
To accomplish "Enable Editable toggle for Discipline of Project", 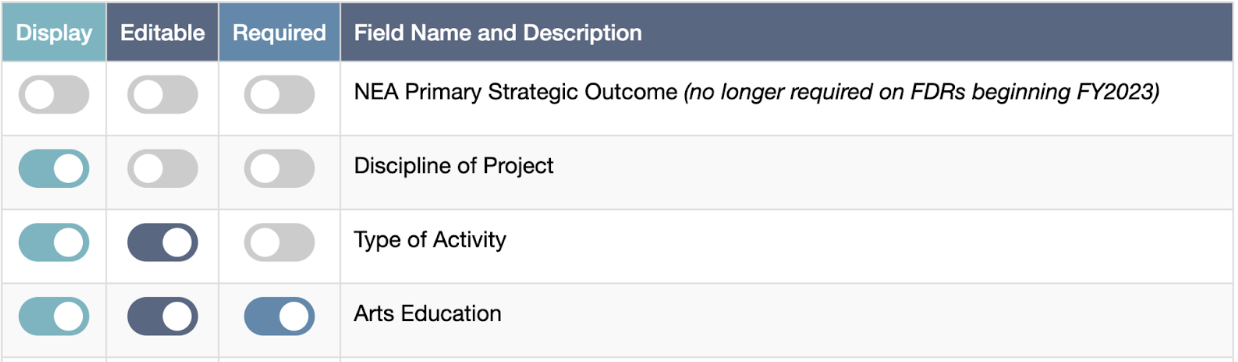I will (163, 169).
